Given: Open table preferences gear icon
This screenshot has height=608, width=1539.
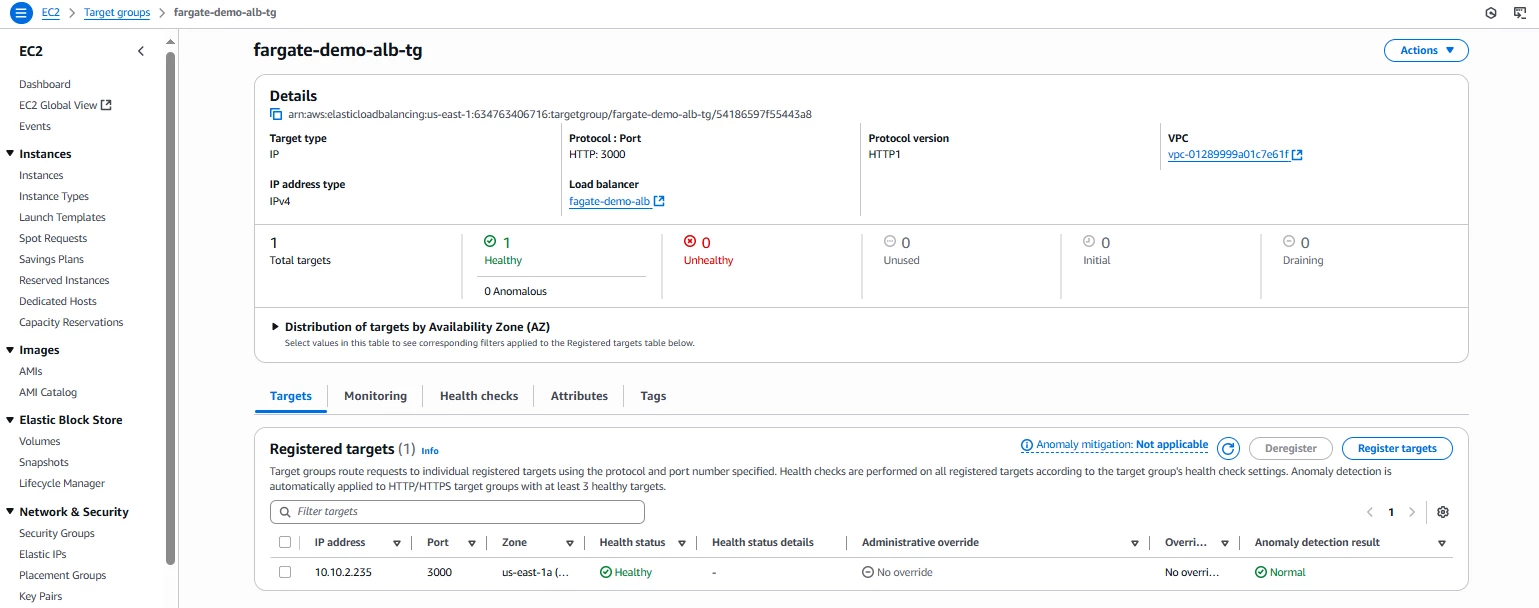Looking at the screenshot, I should point(1442,512).
